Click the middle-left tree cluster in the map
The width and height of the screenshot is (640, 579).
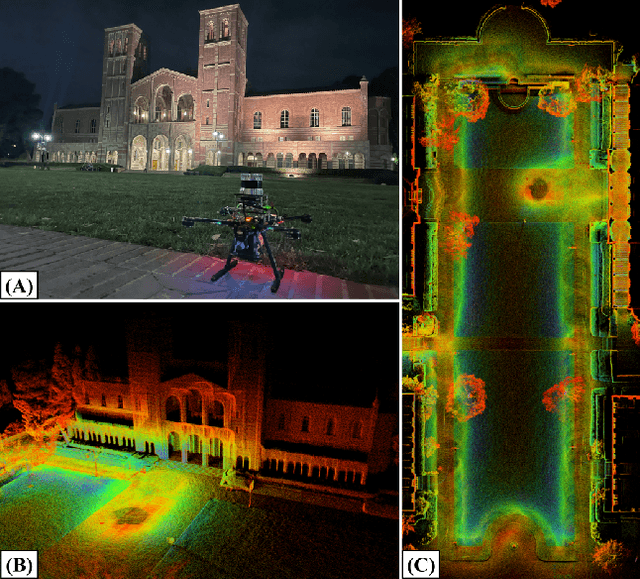click(x=464, y=396)
